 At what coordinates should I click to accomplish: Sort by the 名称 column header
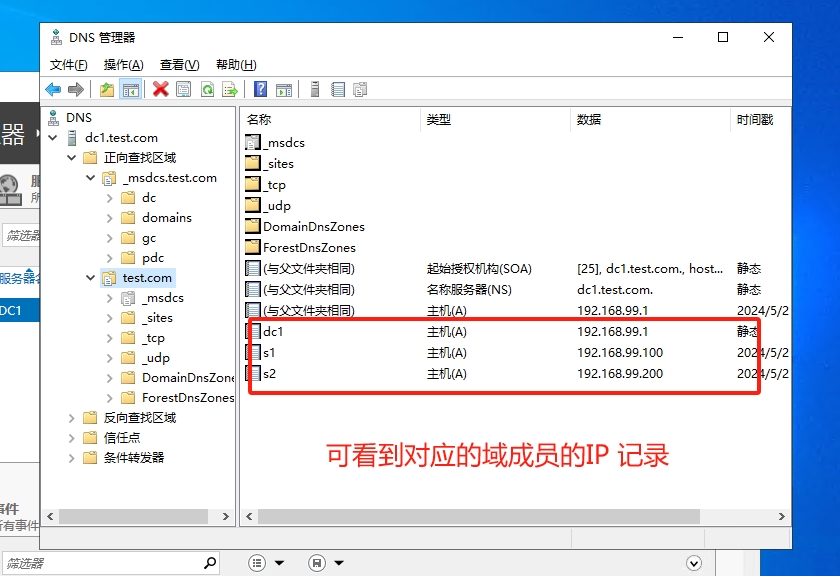point(331,119)
